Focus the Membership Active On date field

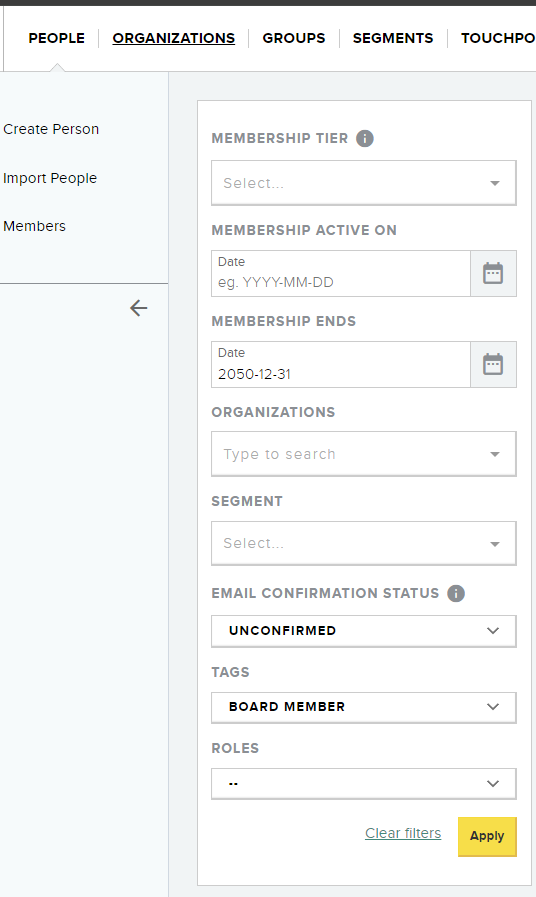point(341,273)
